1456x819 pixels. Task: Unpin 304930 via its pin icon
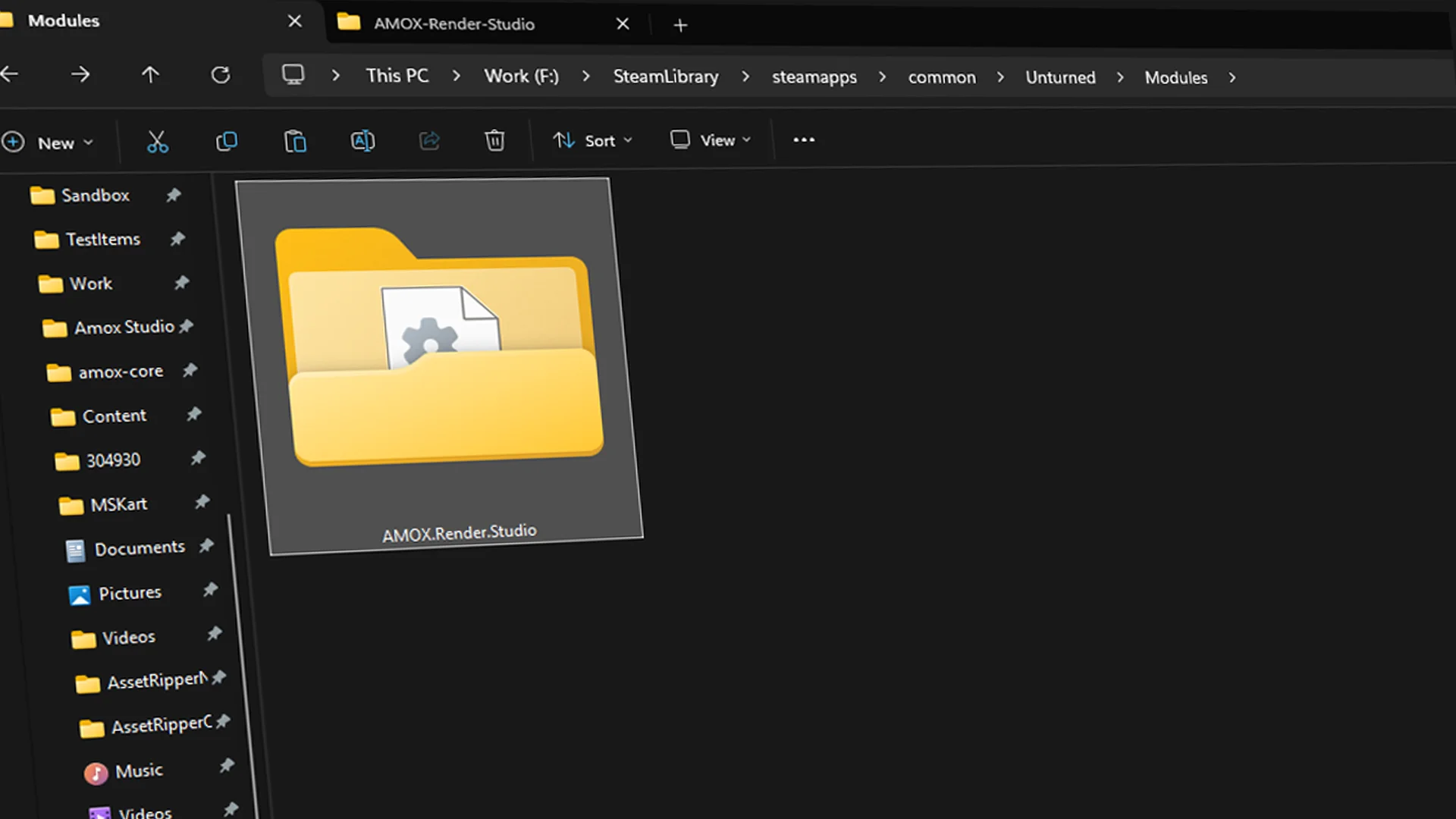click(x=198, y=458)
